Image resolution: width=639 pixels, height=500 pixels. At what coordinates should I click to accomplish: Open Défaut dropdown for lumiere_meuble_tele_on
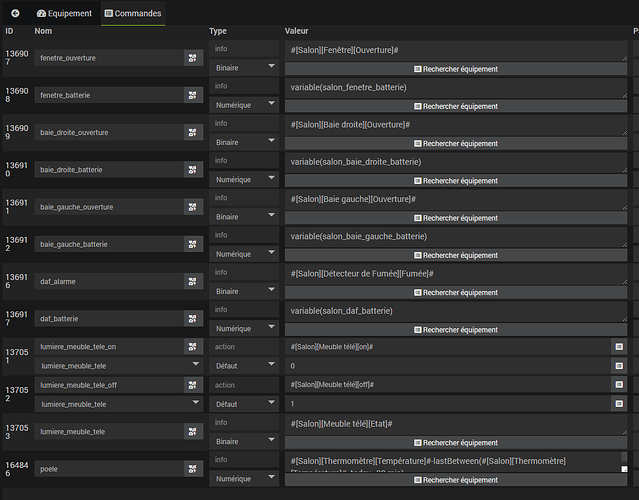(x=244, y=366)
